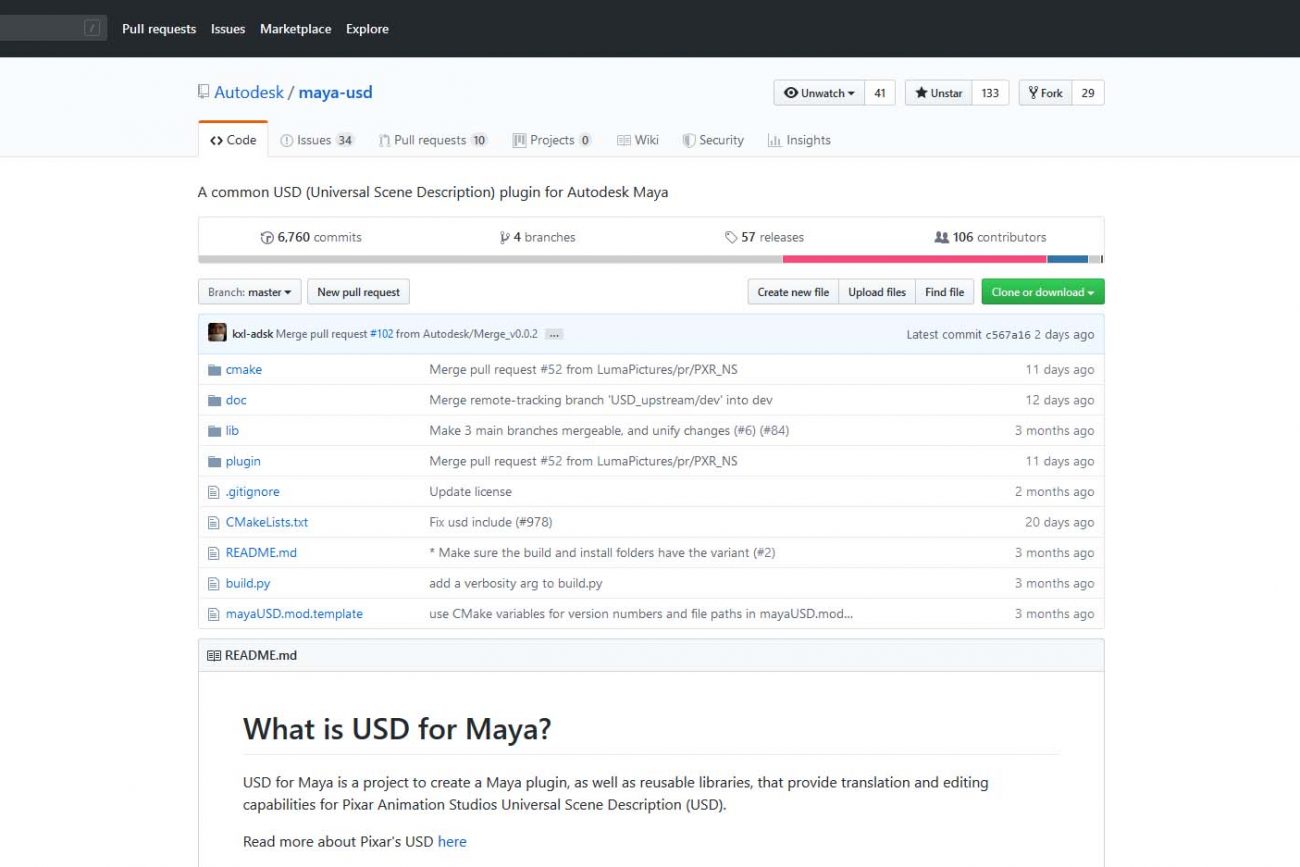
Task: Click the commits clock icon
Action: (x=266, y=237)
